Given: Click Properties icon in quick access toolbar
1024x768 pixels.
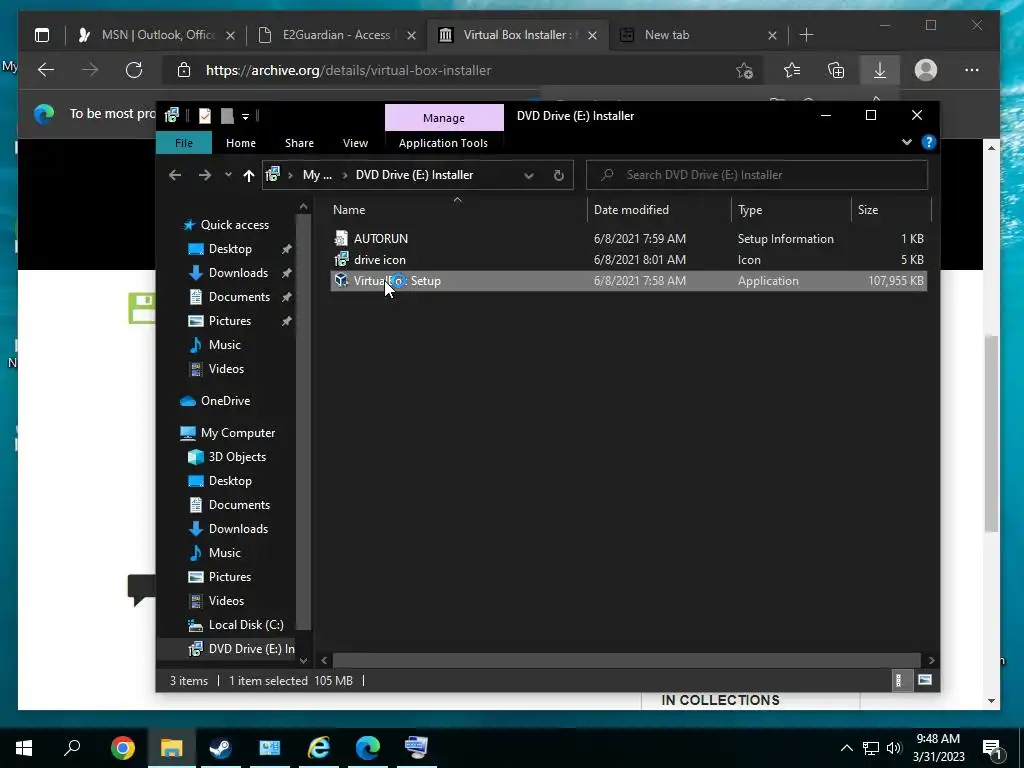Looking at the screenshot, I should point(204,116).
